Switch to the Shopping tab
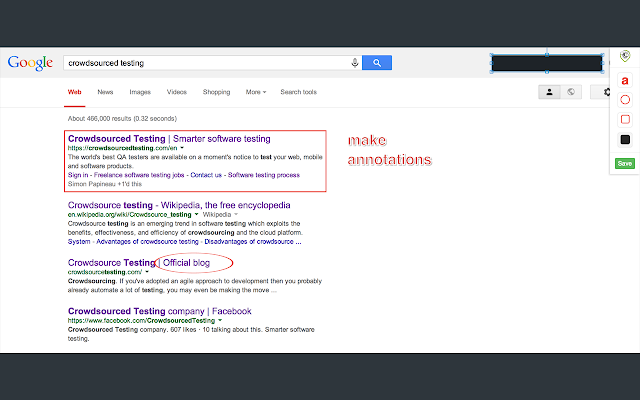Viewport: 640px width, 400px height. pos(216,92)
